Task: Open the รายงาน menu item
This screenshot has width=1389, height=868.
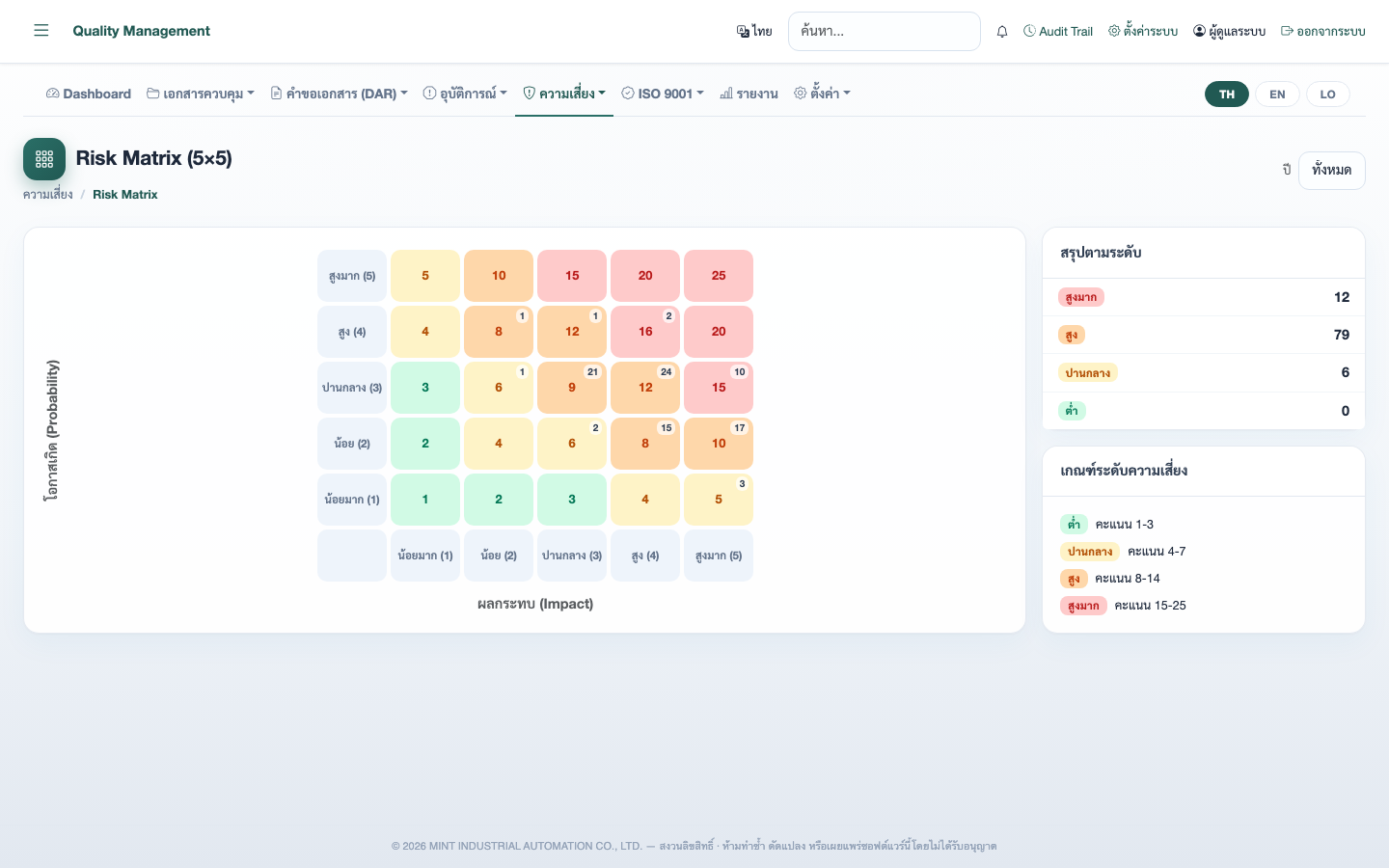Action: click(749, 94)
